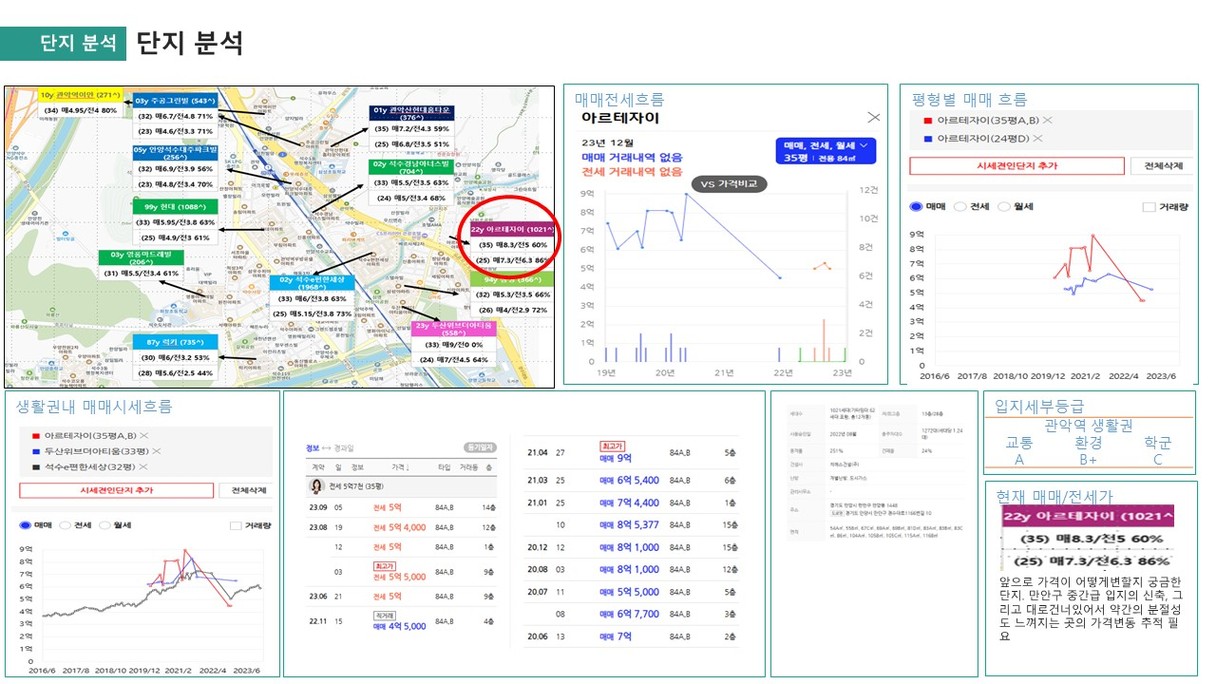Click the 87y 럭키 (735^) map label
Screen dimensions: 1216x684
pyautogui.click(x=175, y=341)
